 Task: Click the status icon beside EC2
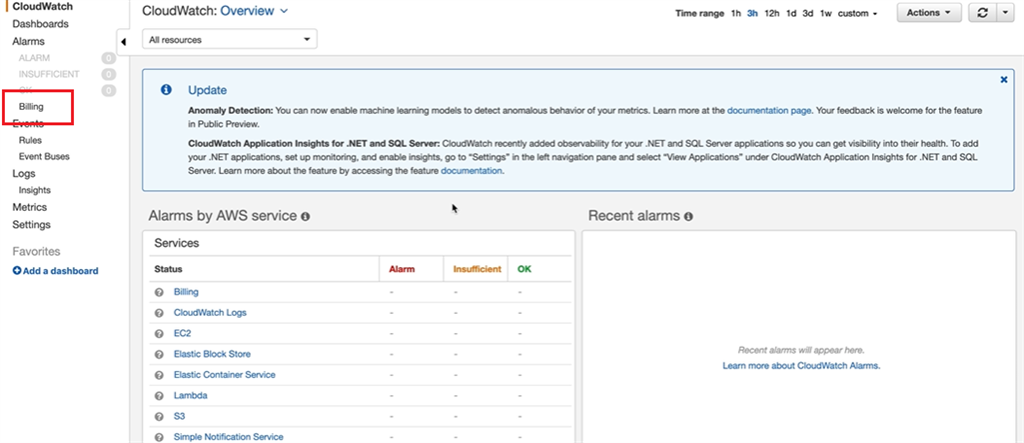tap(159, 333)
